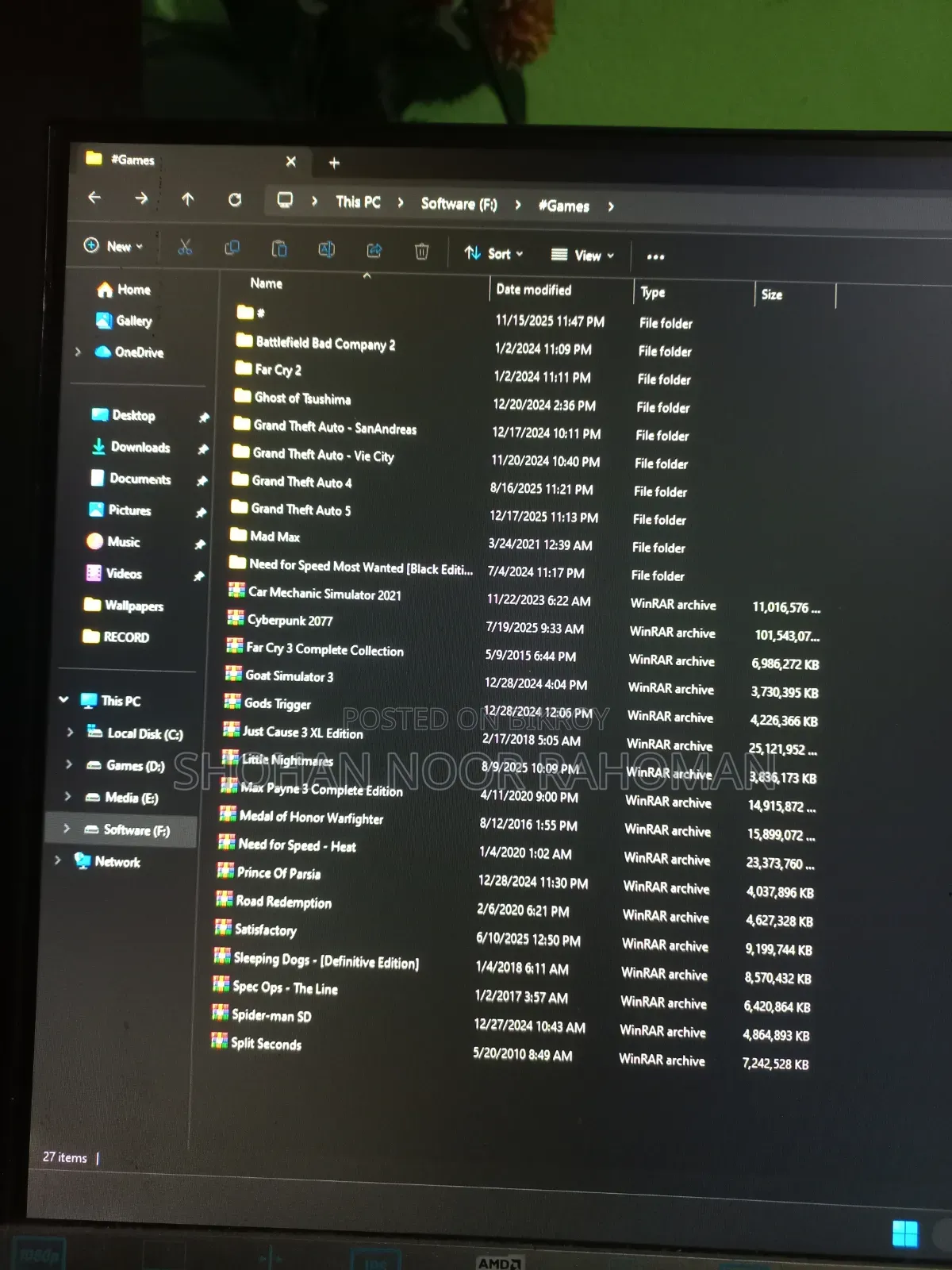
Task: Open Gallery in the navigation pane
Action: point(123,321)
